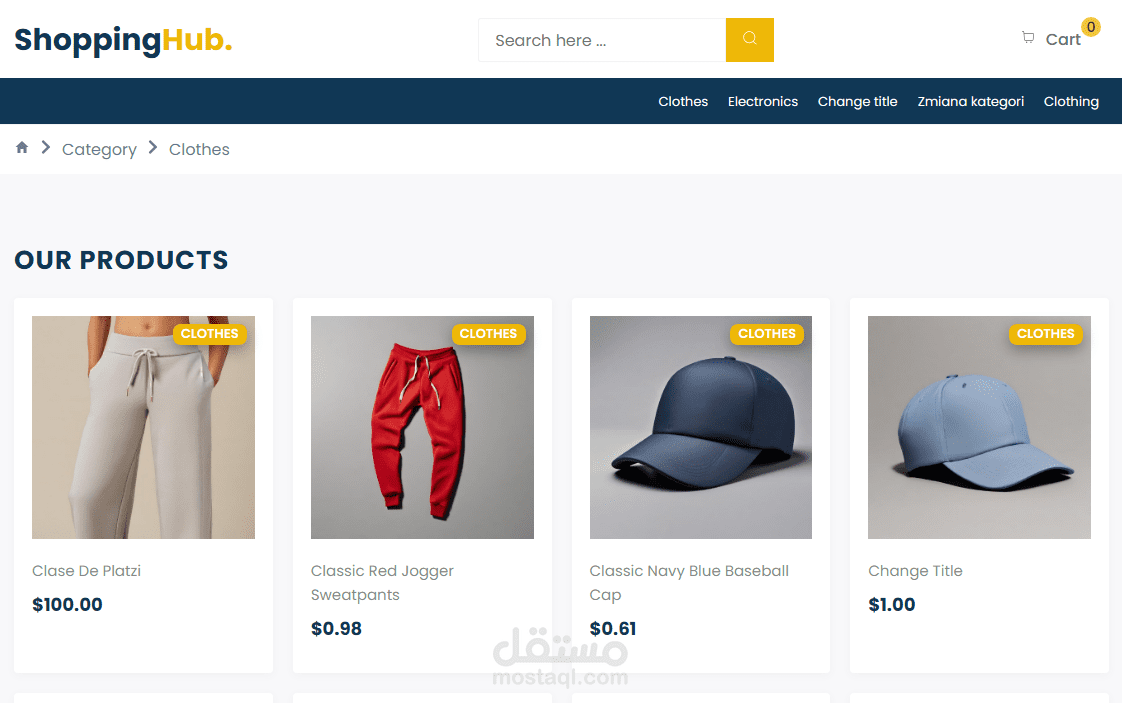Screen dimensions: 1122x703
Task: Open the Clothes navigation menu item
Action: click(683, 102)
